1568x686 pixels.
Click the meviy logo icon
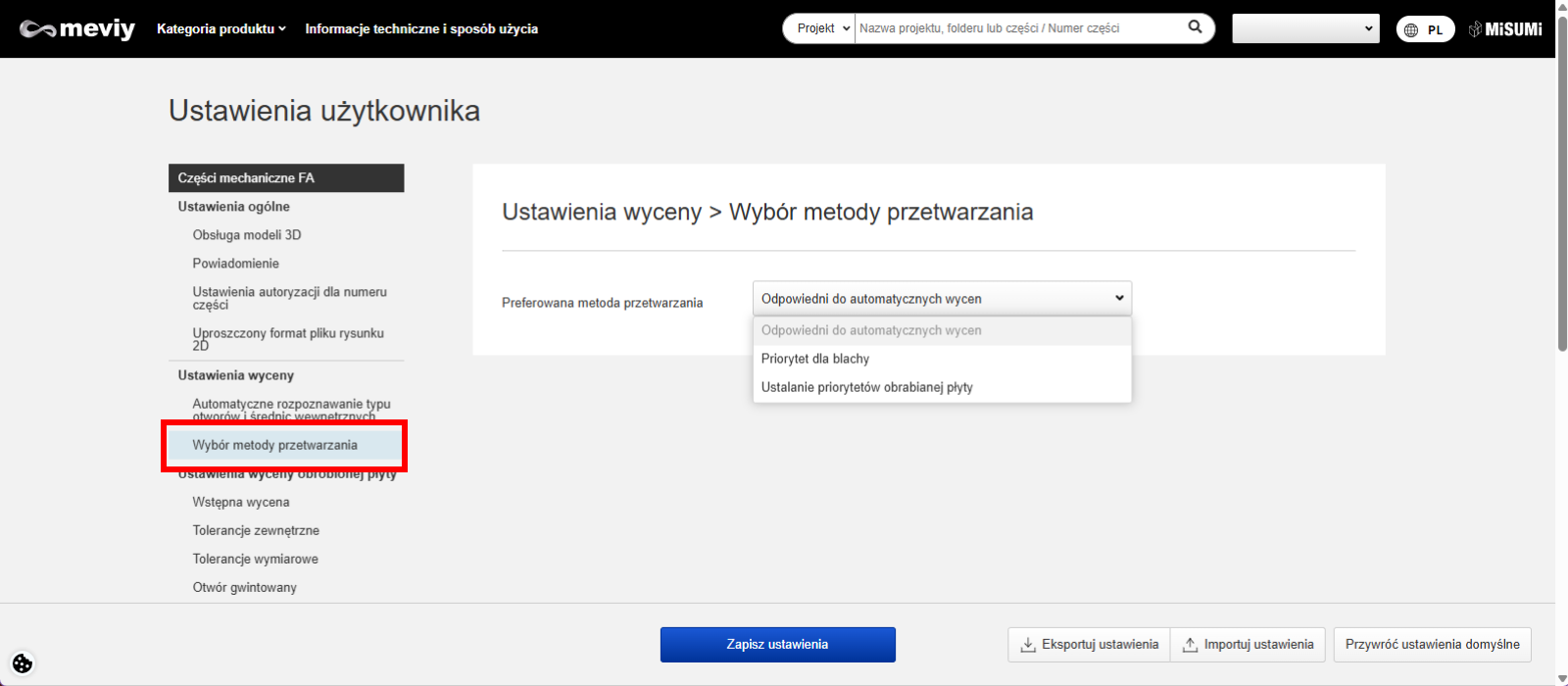[x=76, y=29]
